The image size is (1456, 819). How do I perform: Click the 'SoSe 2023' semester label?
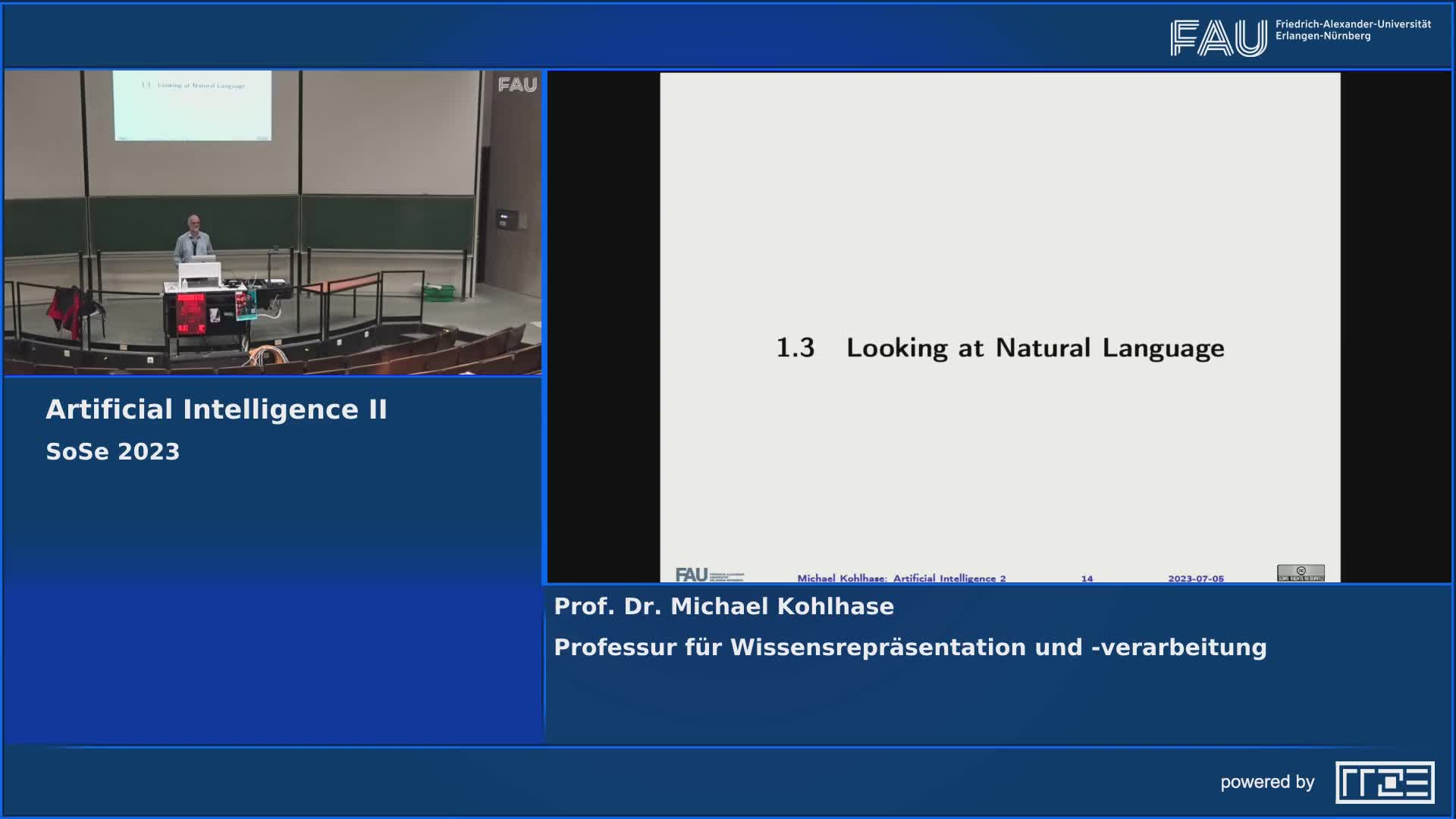point(113,452)
